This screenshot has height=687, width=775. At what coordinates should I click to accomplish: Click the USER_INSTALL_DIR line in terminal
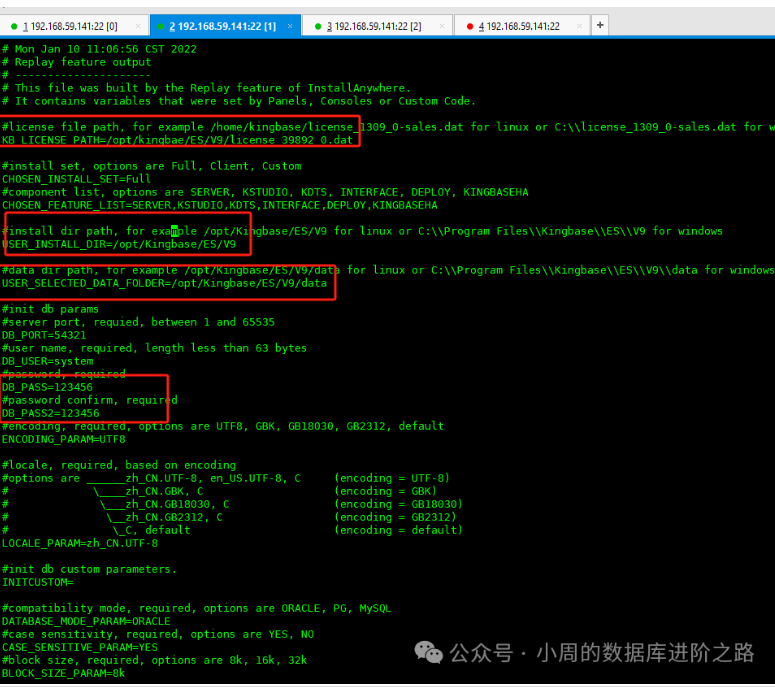[x=119, y=244]
